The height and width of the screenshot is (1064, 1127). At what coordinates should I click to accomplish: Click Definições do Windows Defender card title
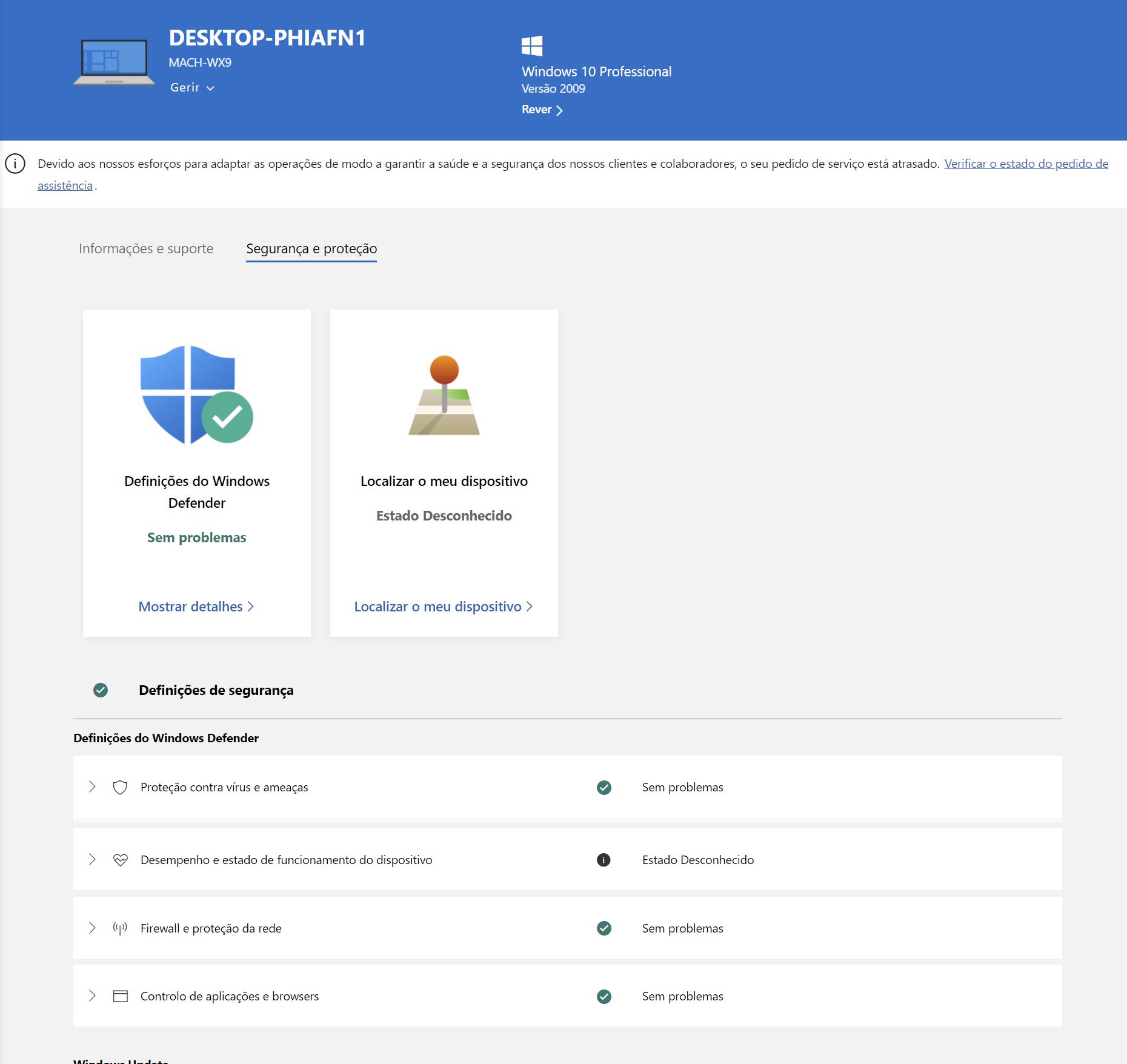(197, 492)
